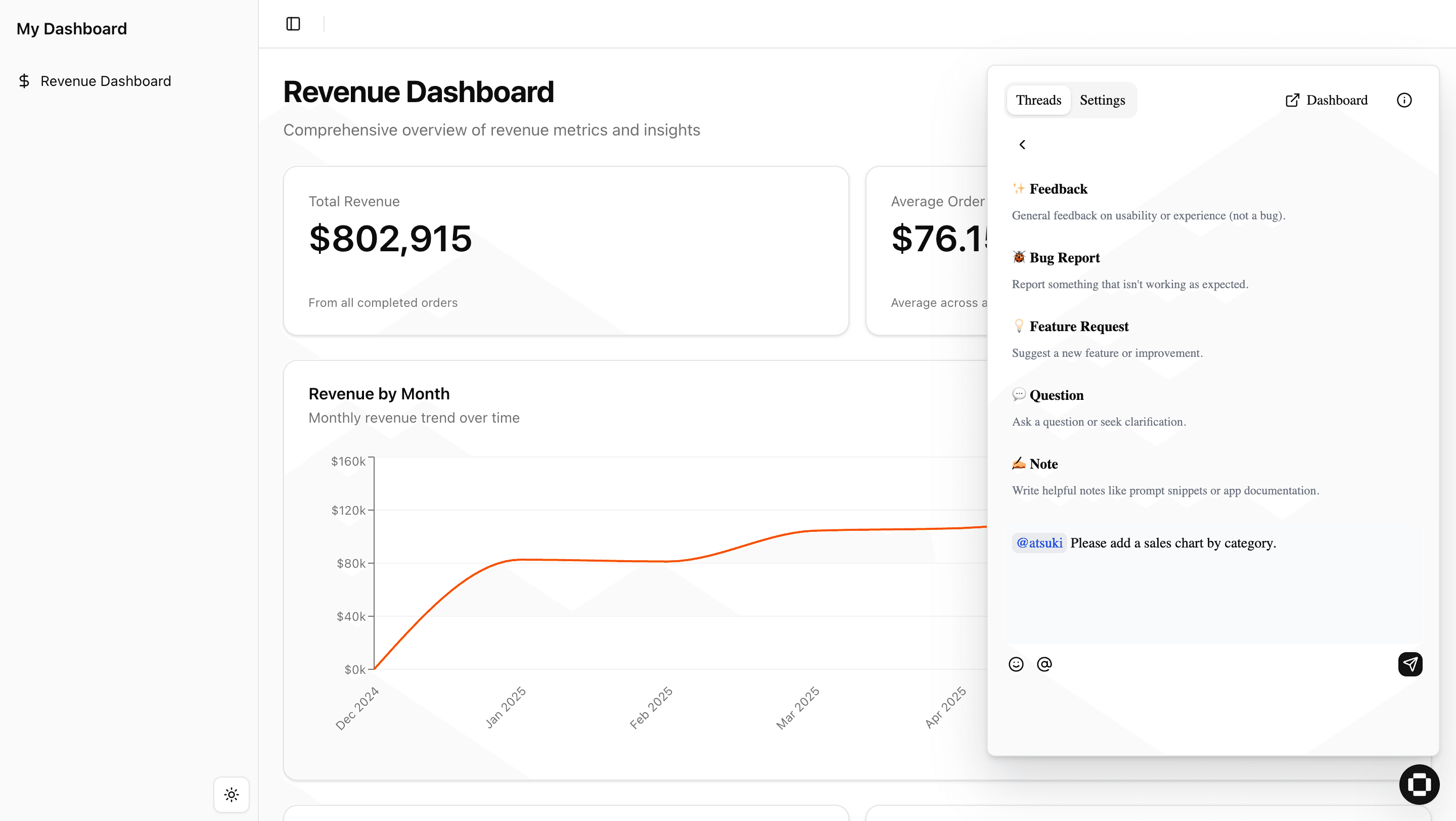Choose the Note thread type
Image resolution: width=1456 pixels, height=821 pixels.
[1043, 464]
